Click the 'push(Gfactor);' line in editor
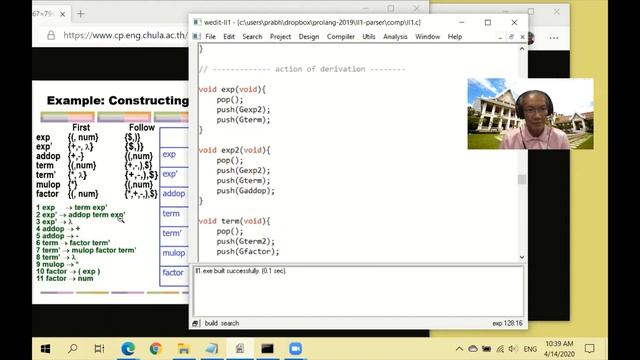The image size is (640, 360). (248, 251)
